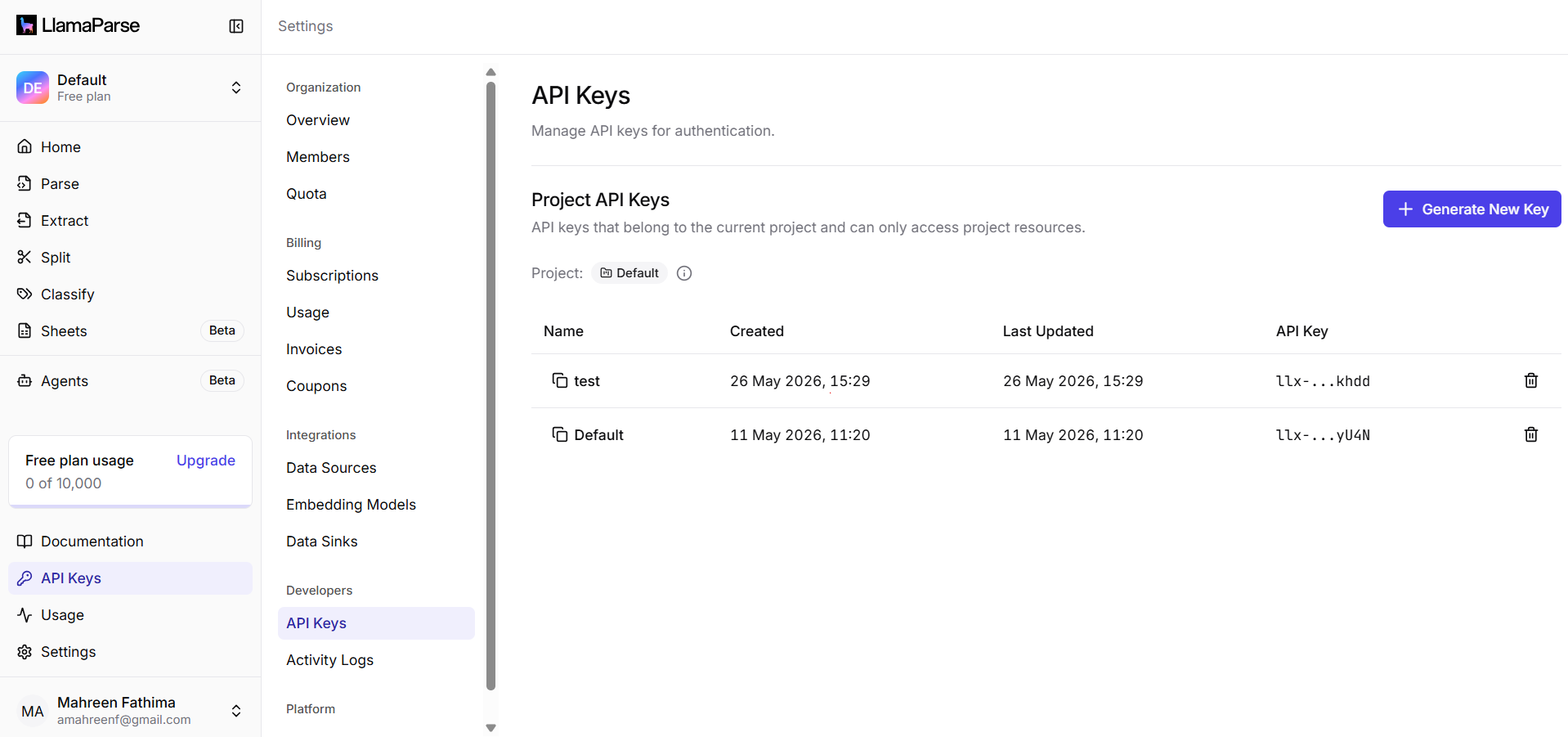Go to Home in sidebar

coord(60,147)
